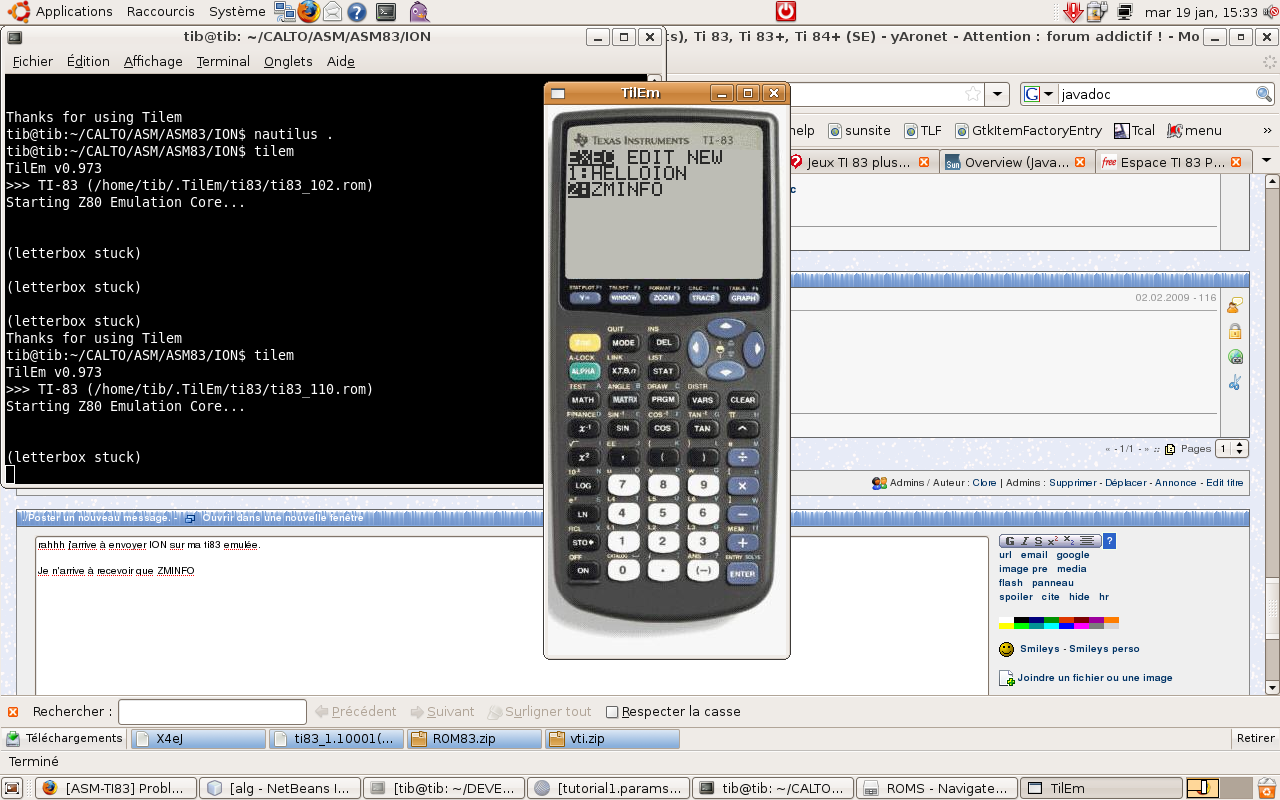Click the ON key on the calculator

(583, 570)
